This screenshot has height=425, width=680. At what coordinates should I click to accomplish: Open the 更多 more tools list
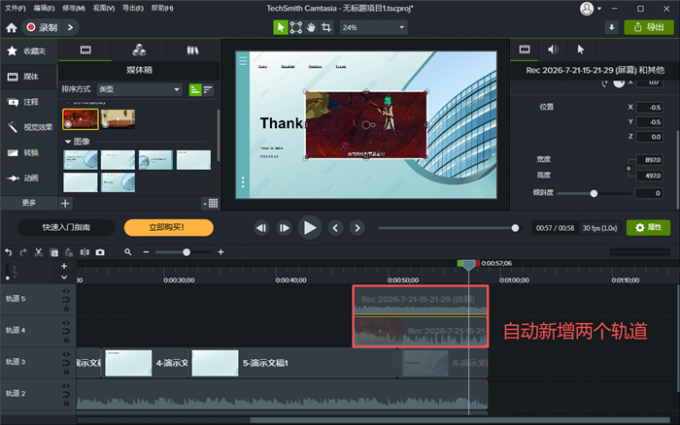29,203
